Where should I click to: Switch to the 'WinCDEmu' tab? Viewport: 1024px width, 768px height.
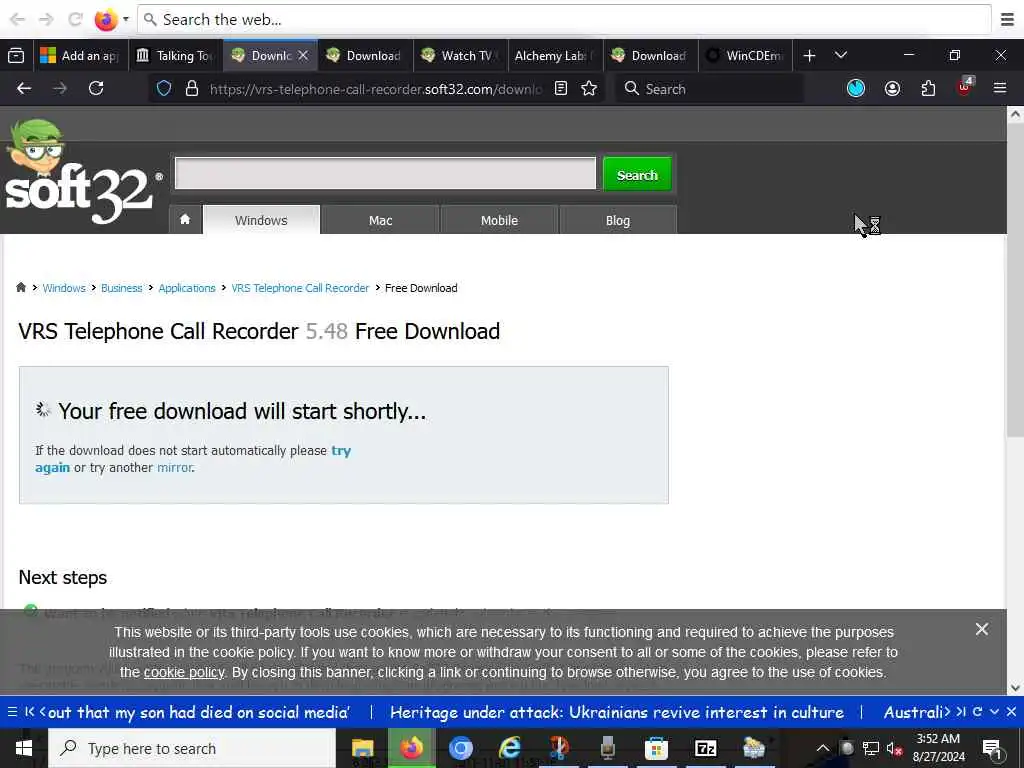pos(745,56)
